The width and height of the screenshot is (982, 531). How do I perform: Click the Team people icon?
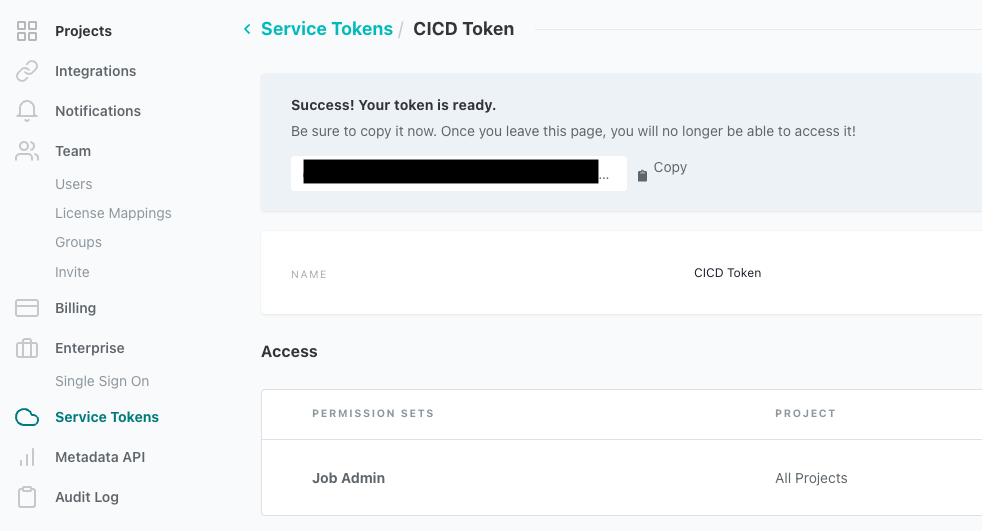pos(27,151)
